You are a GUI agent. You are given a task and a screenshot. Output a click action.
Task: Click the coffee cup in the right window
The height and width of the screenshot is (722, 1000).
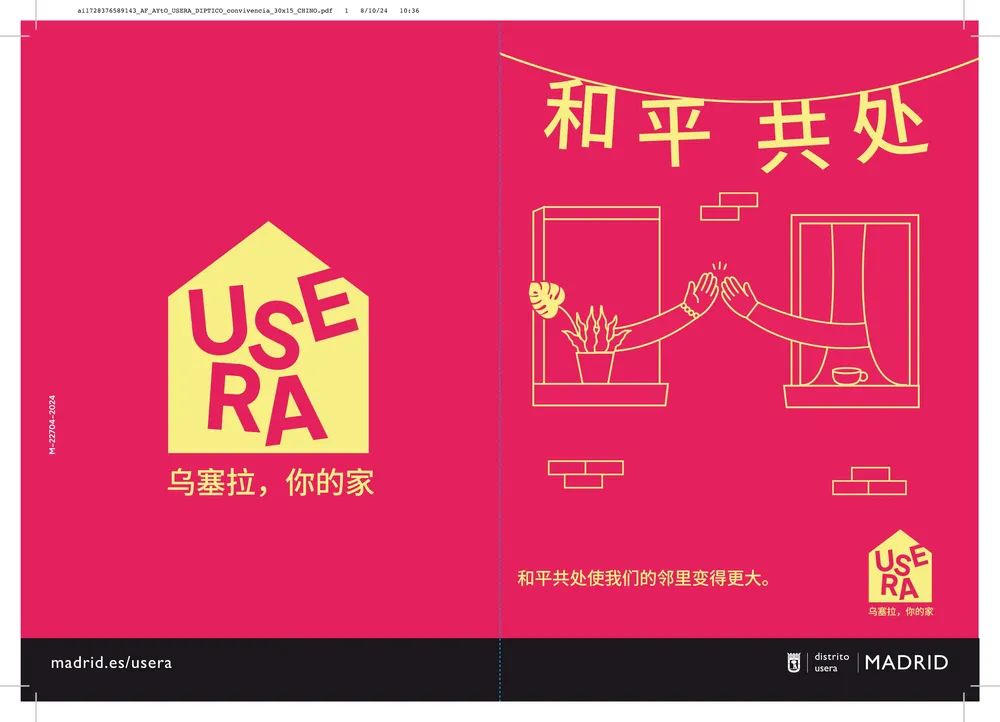point(850,376)
